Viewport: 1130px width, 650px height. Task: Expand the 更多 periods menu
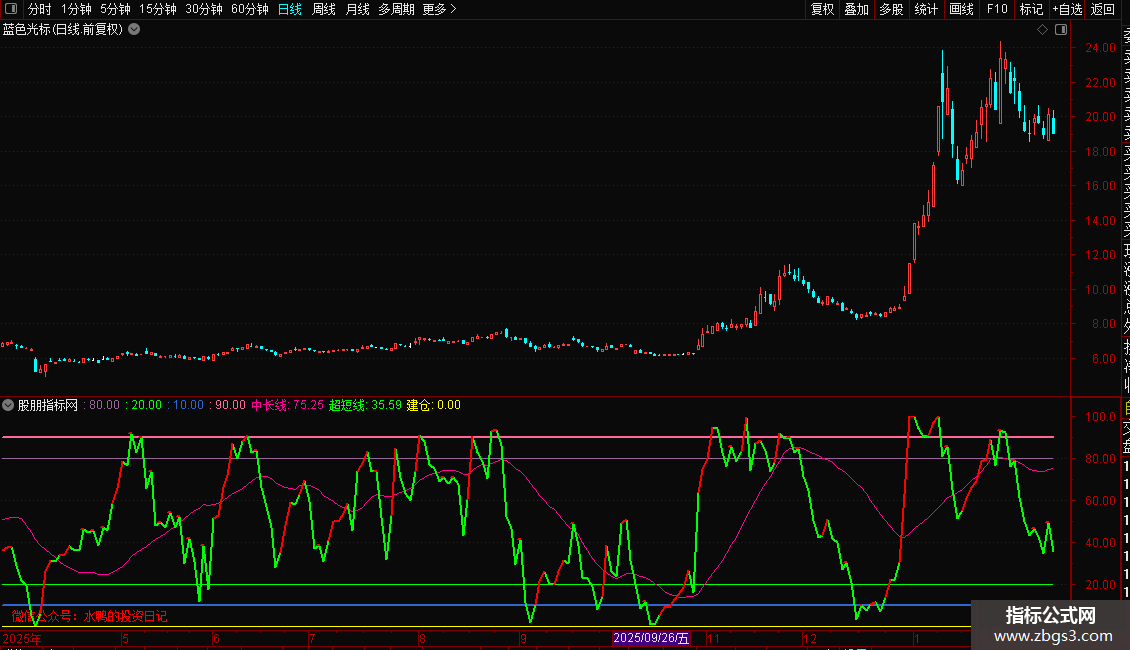[x=439, y=9]
